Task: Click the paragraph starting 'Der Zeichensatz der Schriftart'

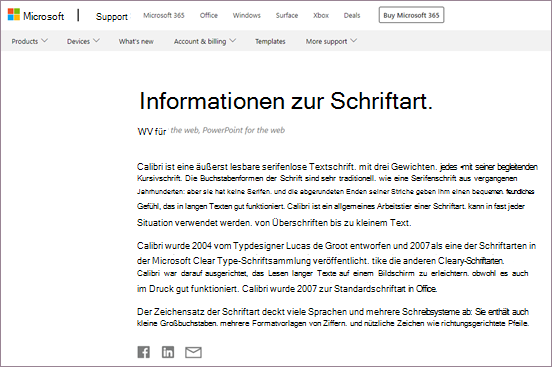Action: 333,317
